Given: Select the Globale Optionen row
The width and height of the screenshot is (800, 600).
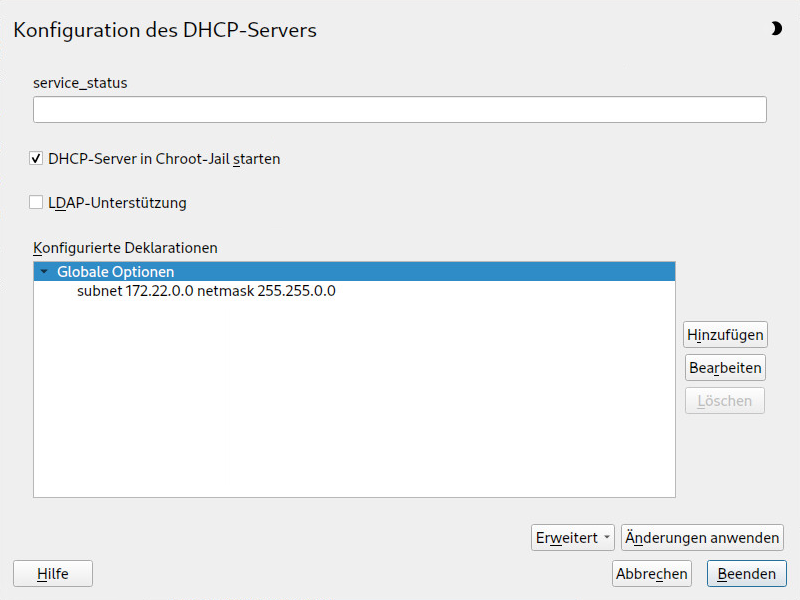Looking at the screenshot, I should (355, 271).
